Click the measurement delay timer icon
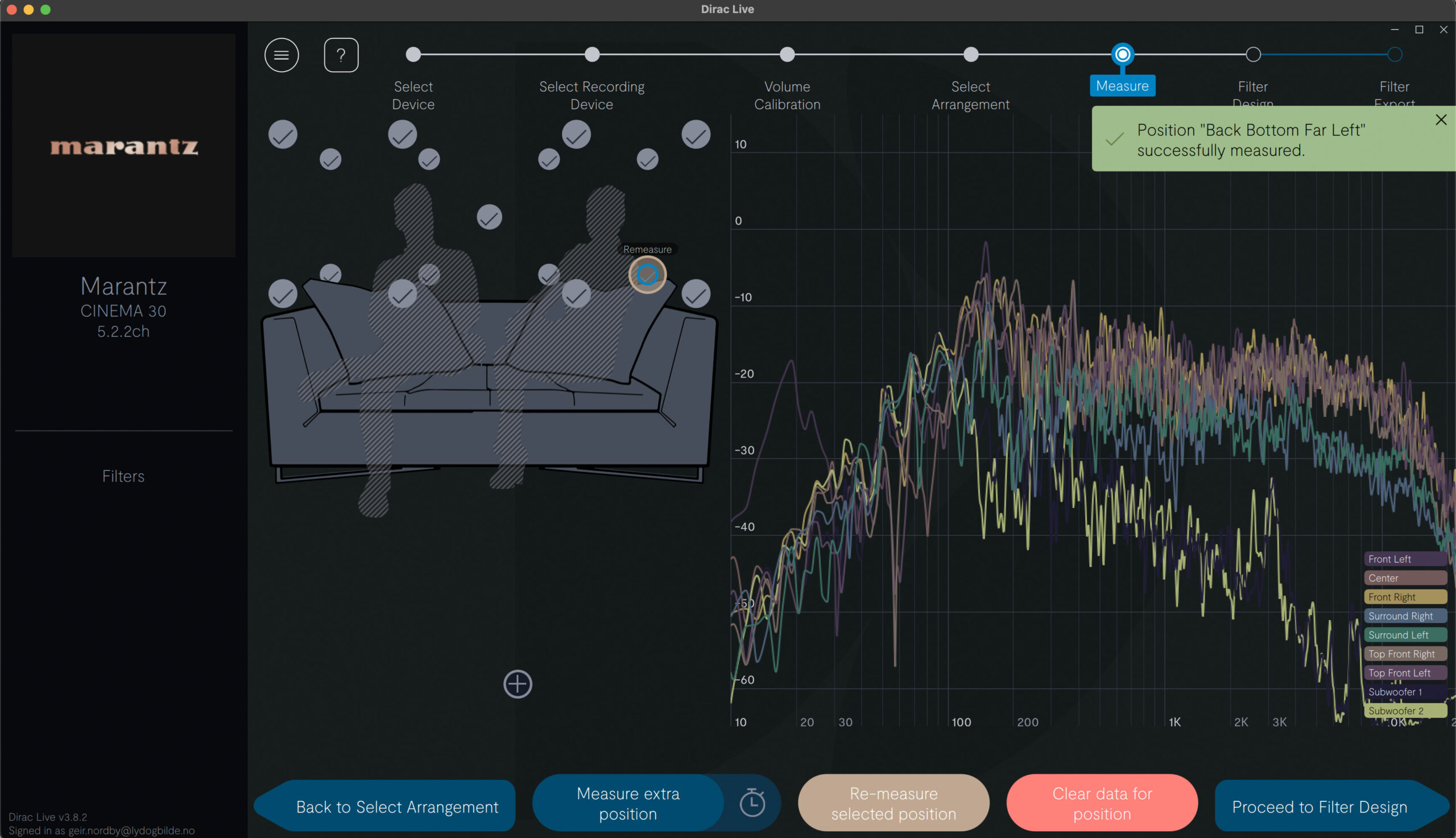 tap(752, 802)
